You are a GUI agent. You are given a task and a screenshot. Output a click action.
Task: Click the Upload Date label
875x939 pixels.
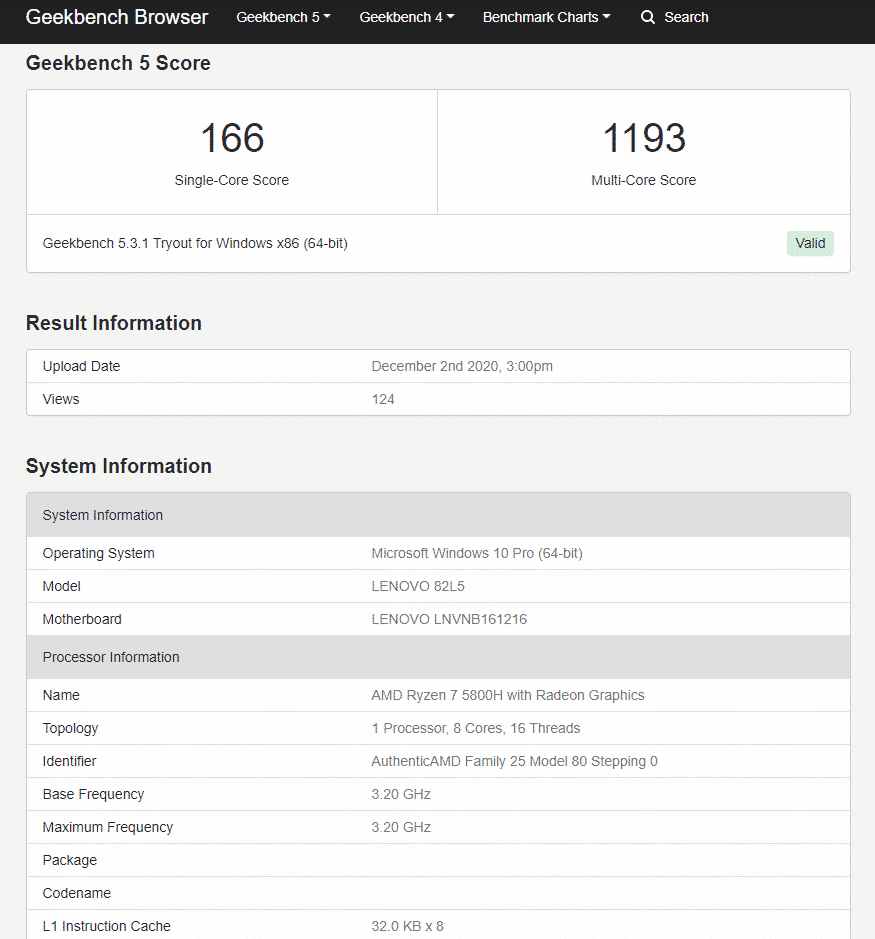click(x=81, y=366)
